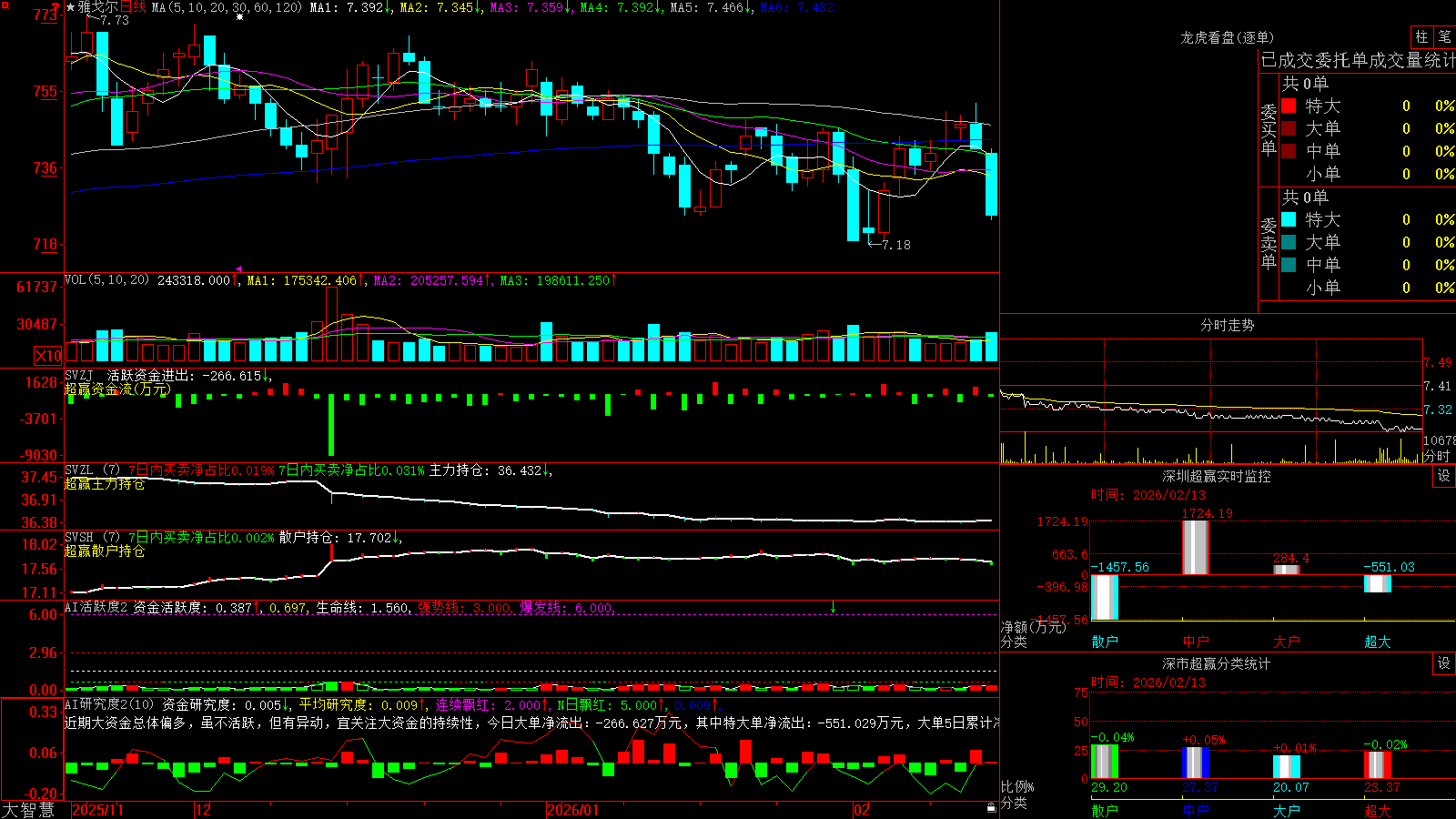Click the 中户 1724.19 bar in real-time monitor

click(x=1196, y=547)
